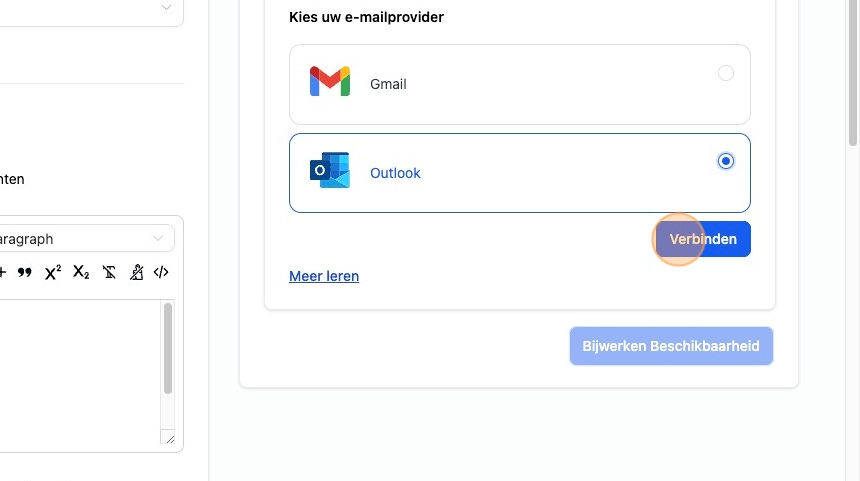The image size is (860, 481).
Task: Click Bijwerken Beschikbaarheid button
Action: (671, 346)
